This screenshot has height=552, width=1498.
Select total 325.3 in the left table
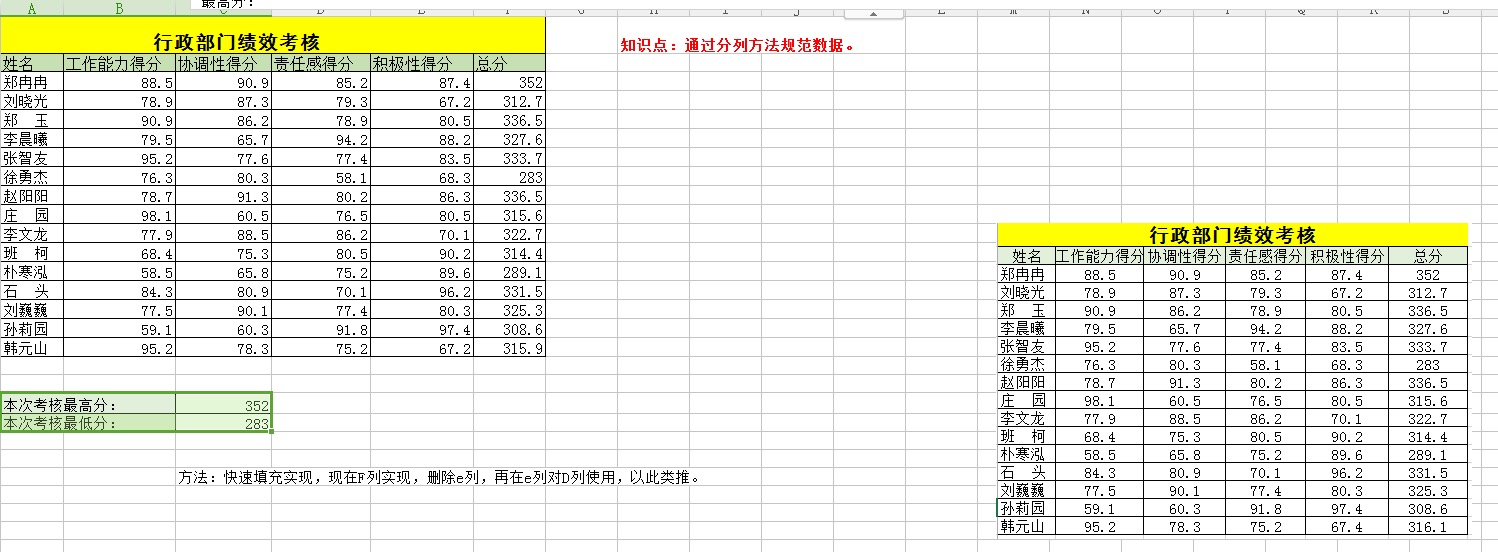click(510, 311)
